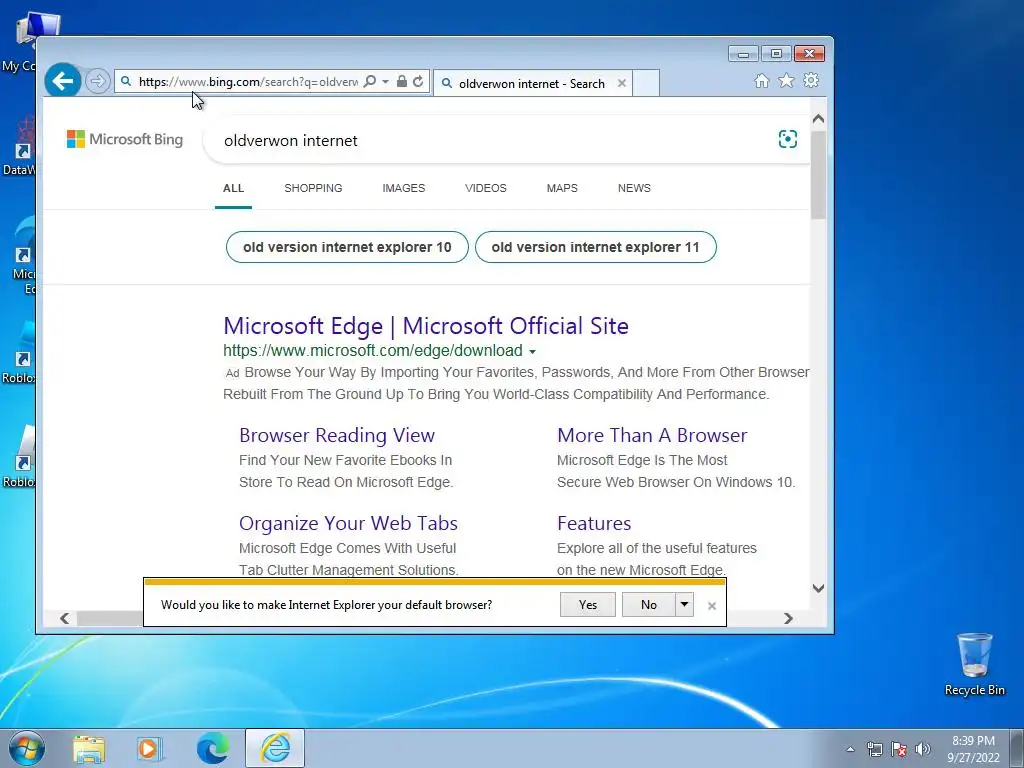Choose 'old version internet explorer 11' suggestion

tap(596, 248)
